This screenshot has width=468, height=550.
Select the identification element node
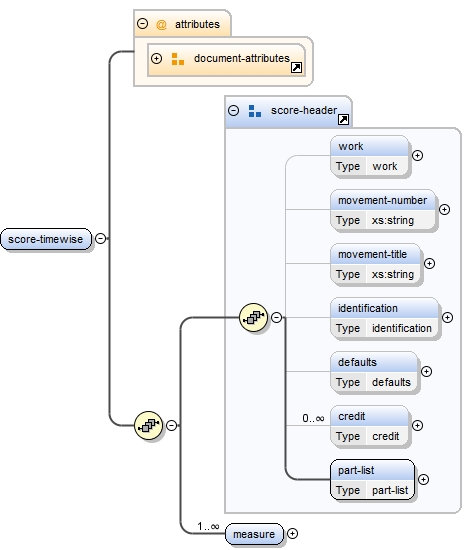pos(385,318)
